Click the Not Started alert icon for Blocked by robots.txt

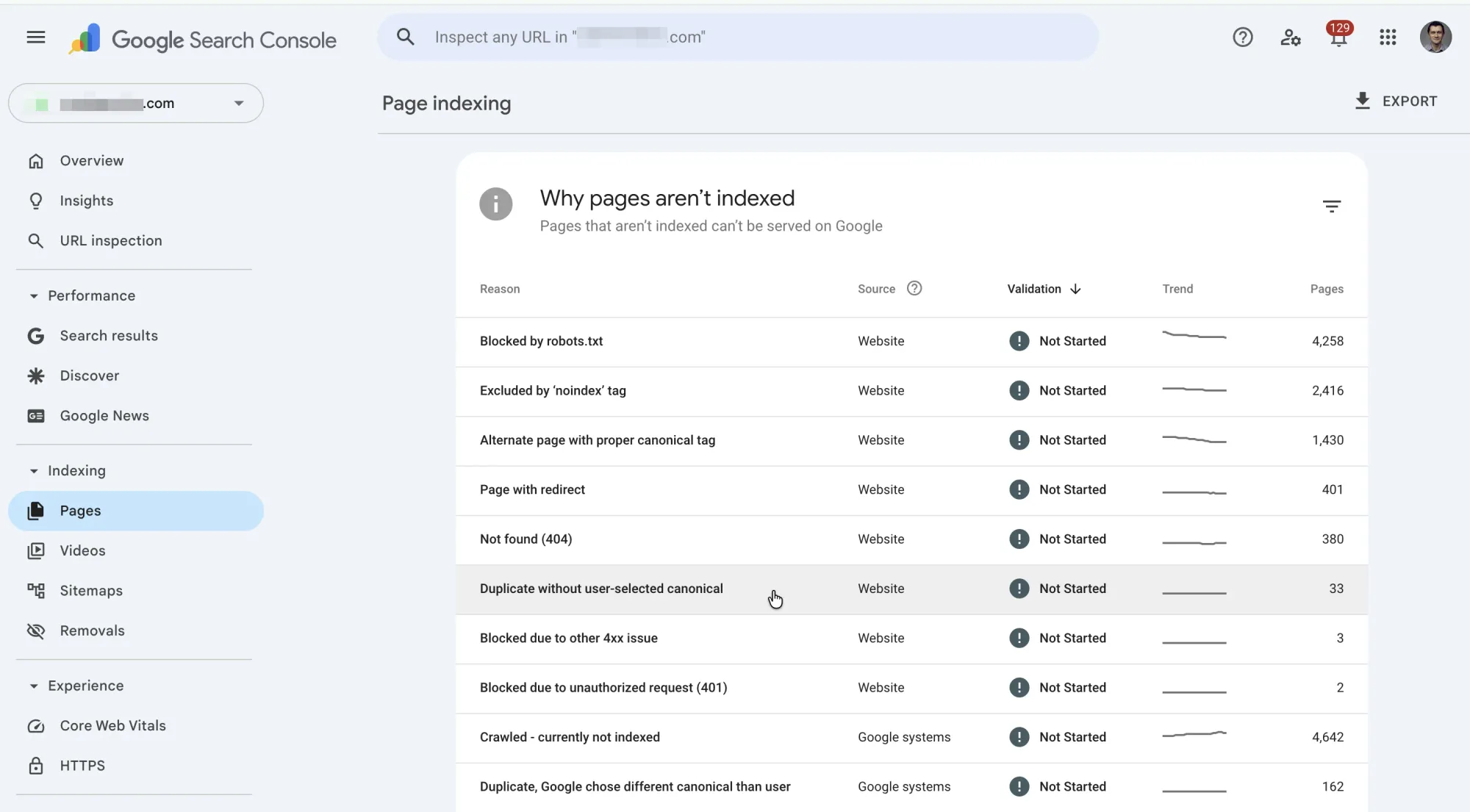click(1019, 341)
